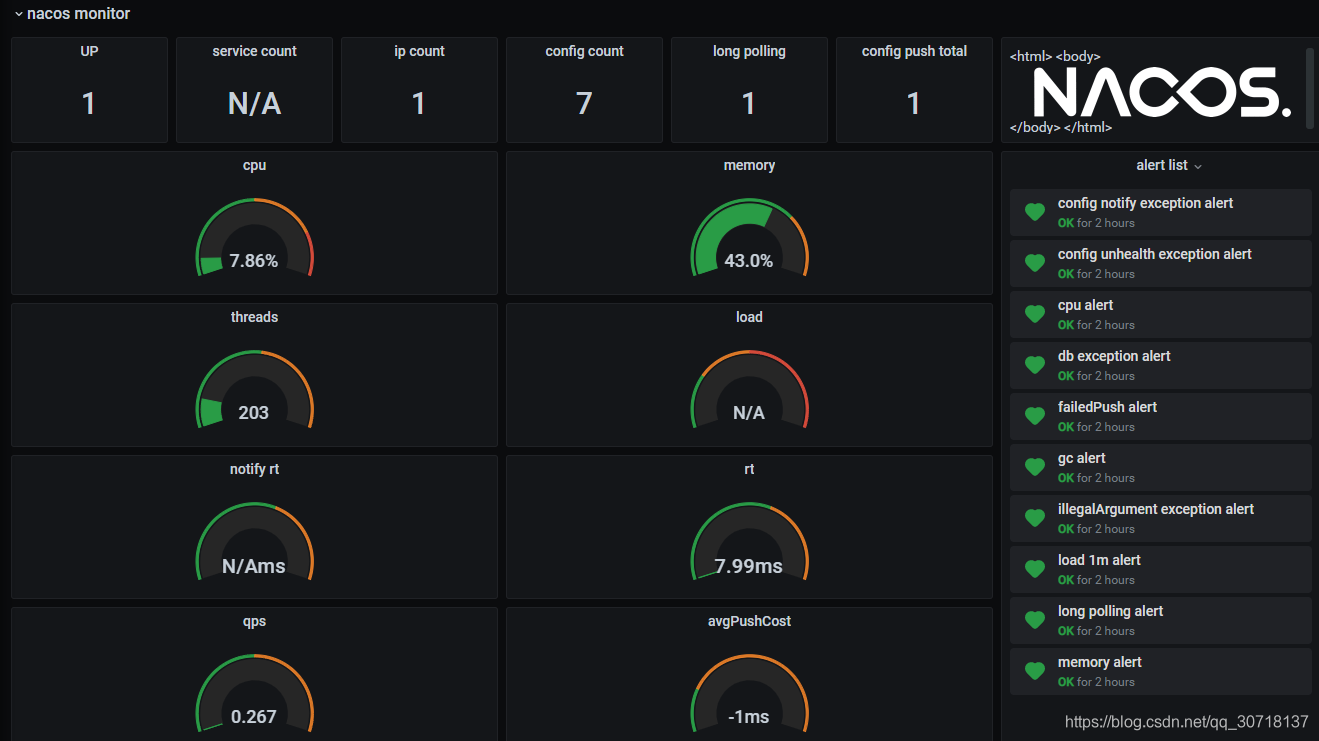The width and height of the screenshot is (1319, 741).
Task: Click the long polling value 1
Action: [x=749, y=103]
